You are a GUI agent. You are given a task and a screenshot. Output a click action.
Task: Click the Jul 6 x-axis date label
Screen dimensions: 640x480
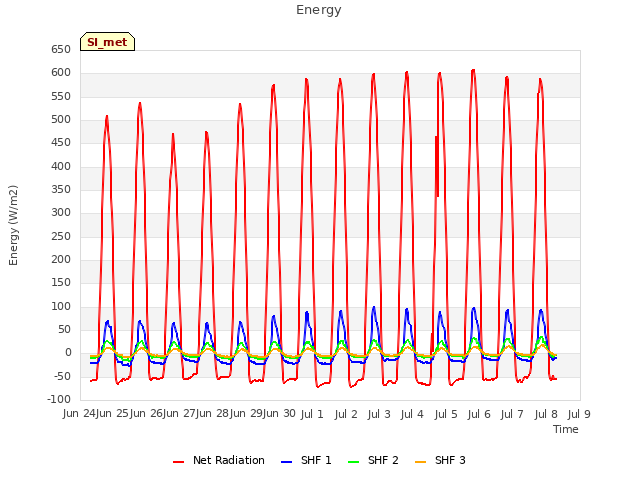coord(479,415)
